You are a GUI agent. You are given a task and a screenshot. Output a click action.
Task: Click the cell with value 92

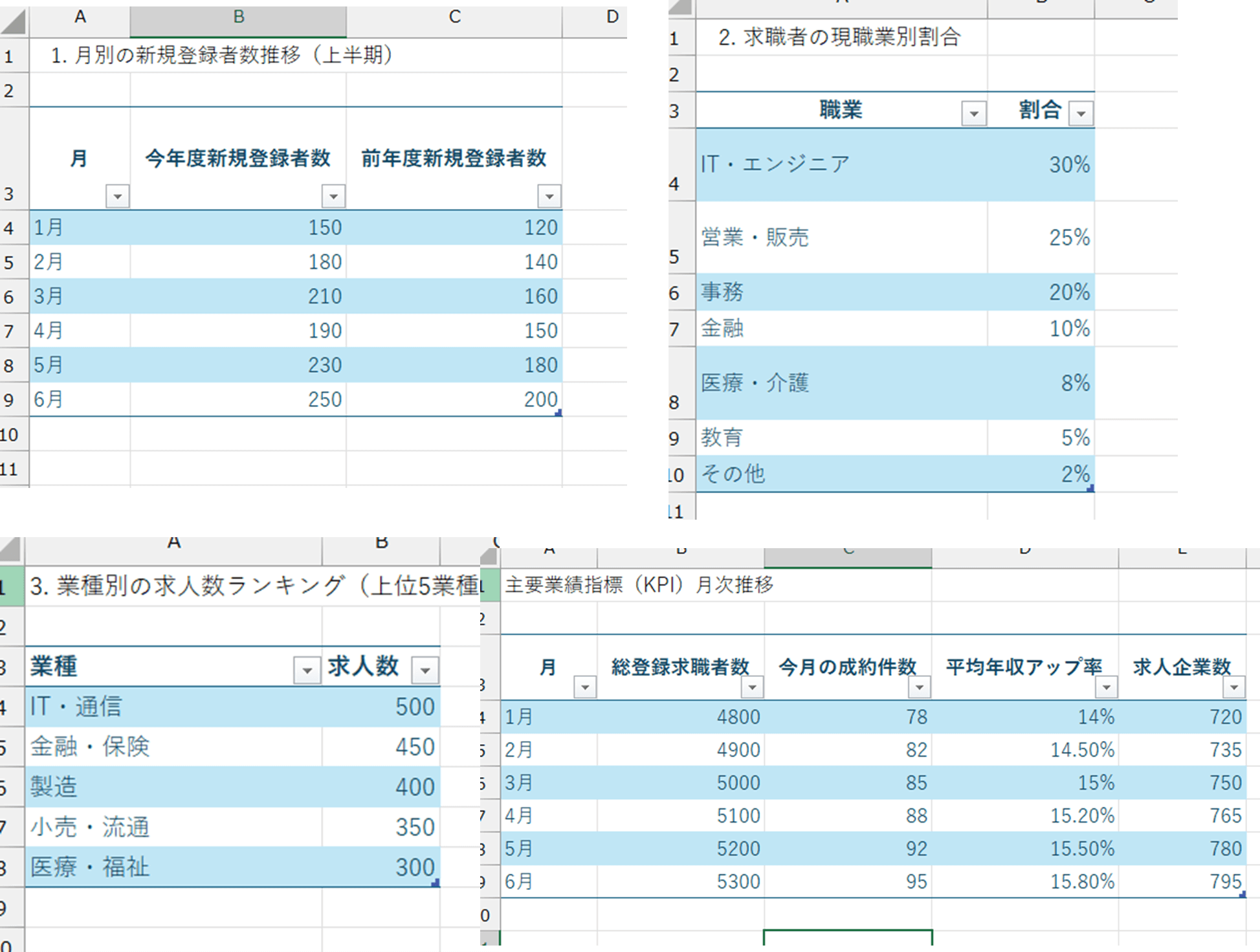tap(848, 848)
